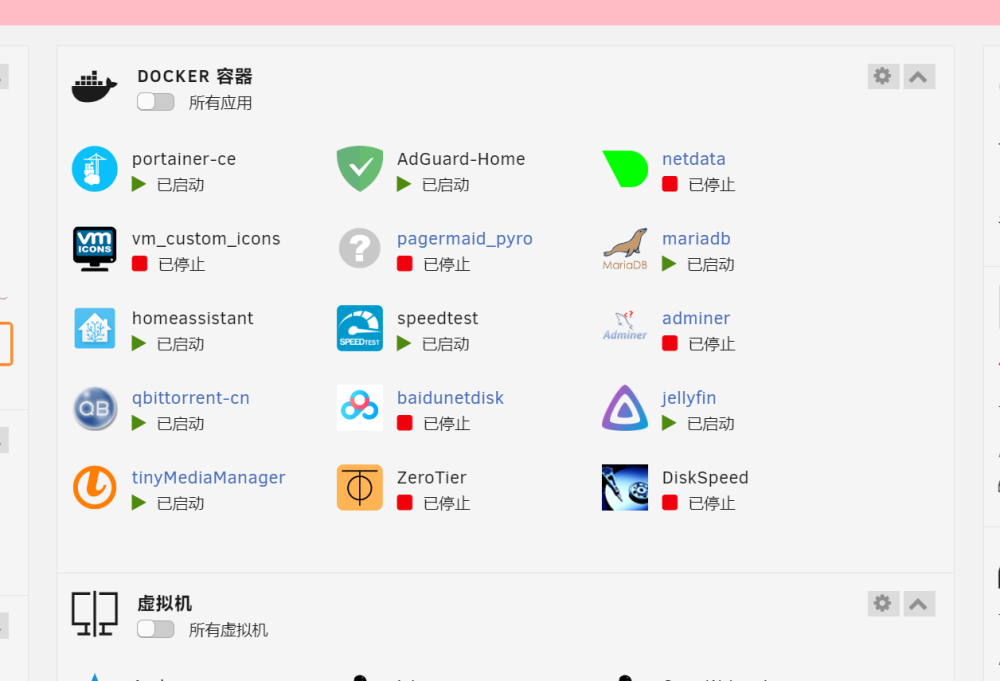
Task: Click the homeassistant name text
Action: [x=193, y=318]
